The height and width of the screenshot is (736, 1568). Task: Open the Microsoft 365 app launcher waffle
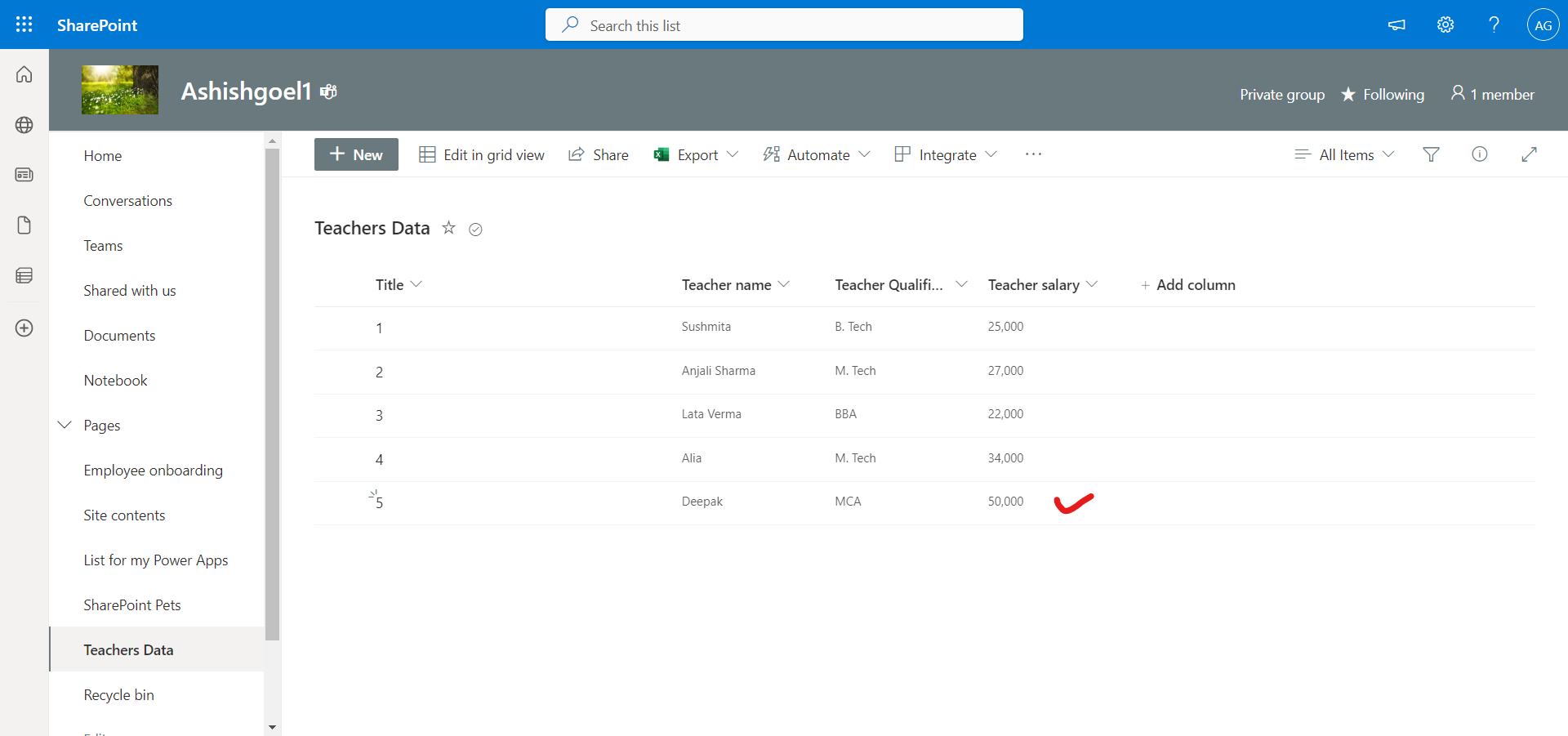pyautogui.click(x=24, y=25)
